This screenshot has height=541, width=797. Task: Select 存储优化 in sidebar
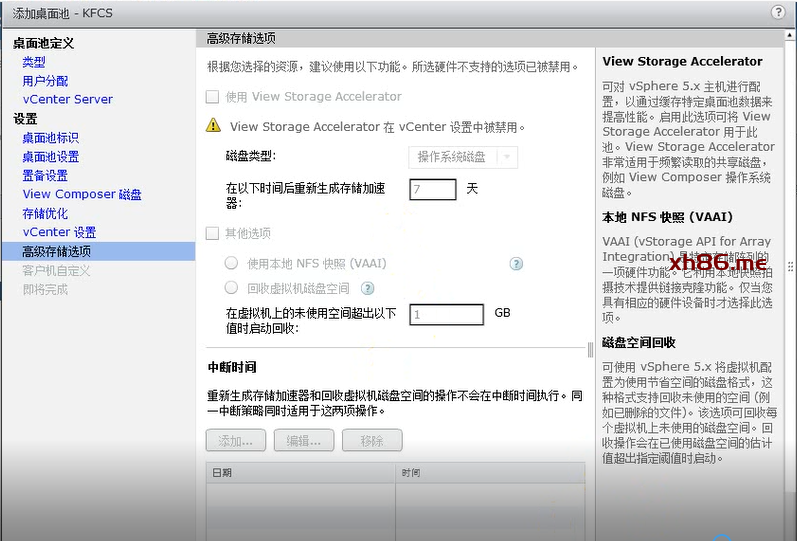45,214
